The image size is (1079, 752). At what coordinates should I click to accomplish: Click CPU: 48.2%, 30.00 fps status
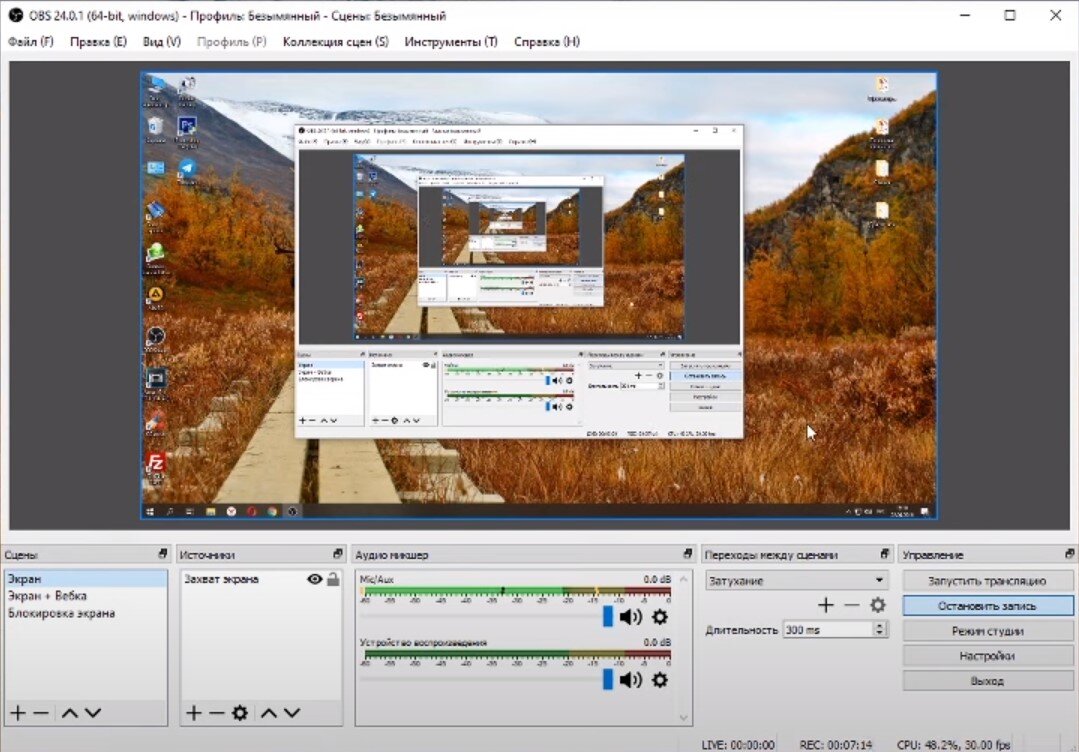pos(953,744)
